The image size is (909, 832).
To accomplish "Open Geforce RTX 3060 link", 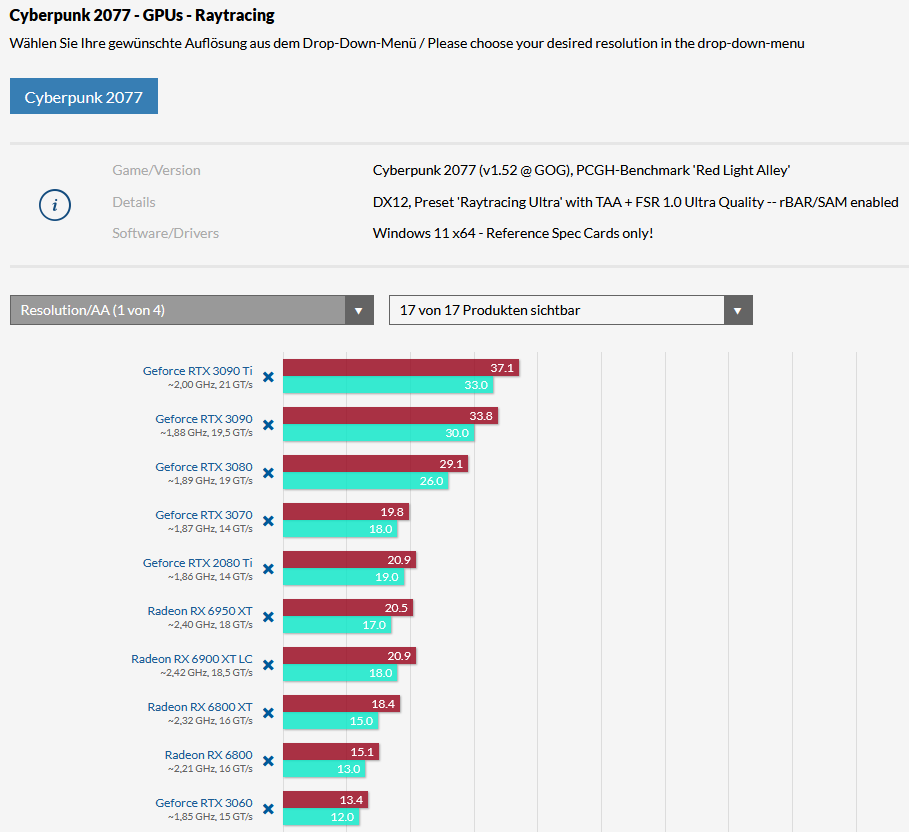I will pyautogui.click(x=204, y=803).
